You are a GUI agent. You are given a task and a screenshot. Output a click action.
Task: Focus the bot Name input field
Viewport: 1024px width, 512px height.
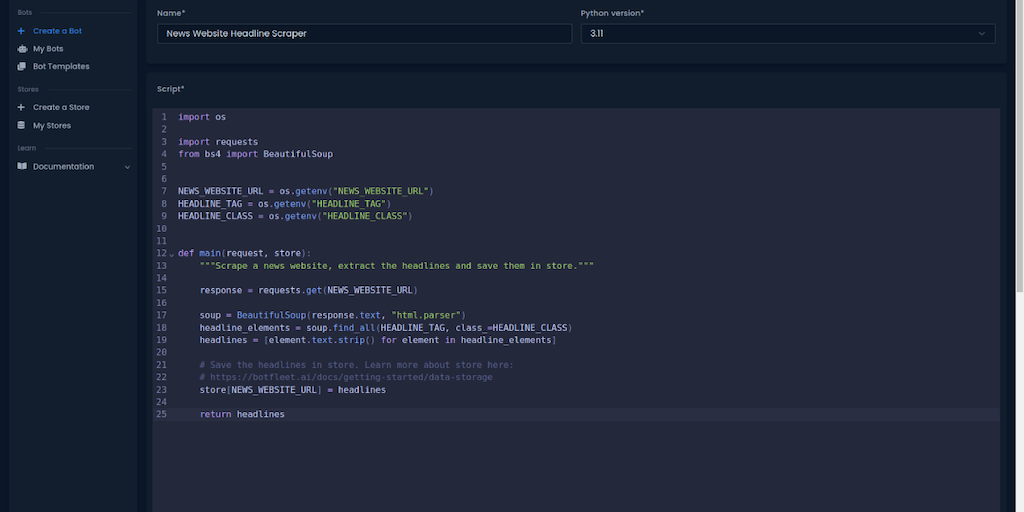point(364,33)
